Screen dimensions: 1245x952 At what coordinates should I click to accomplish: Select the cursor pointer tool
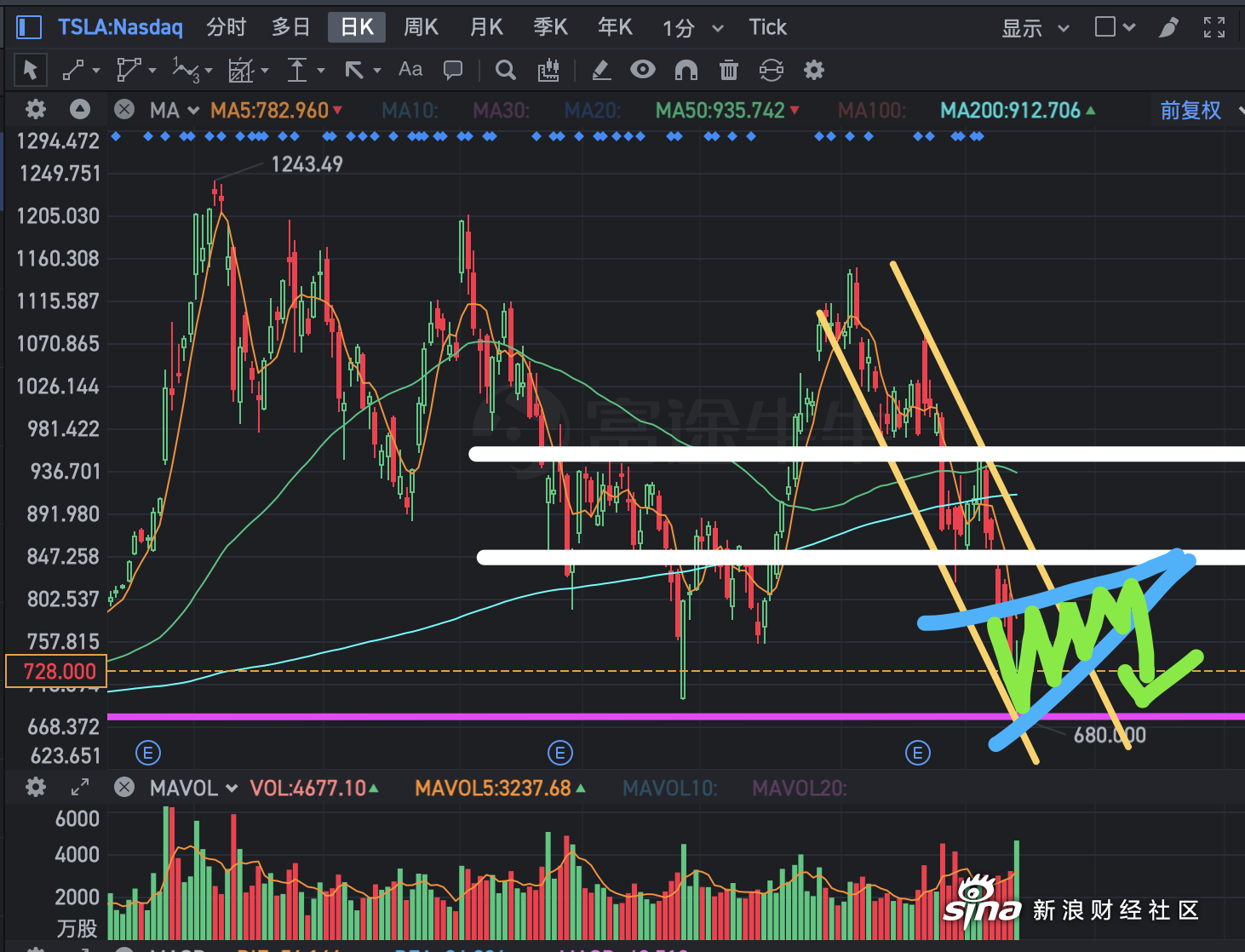tap(30, 70)
